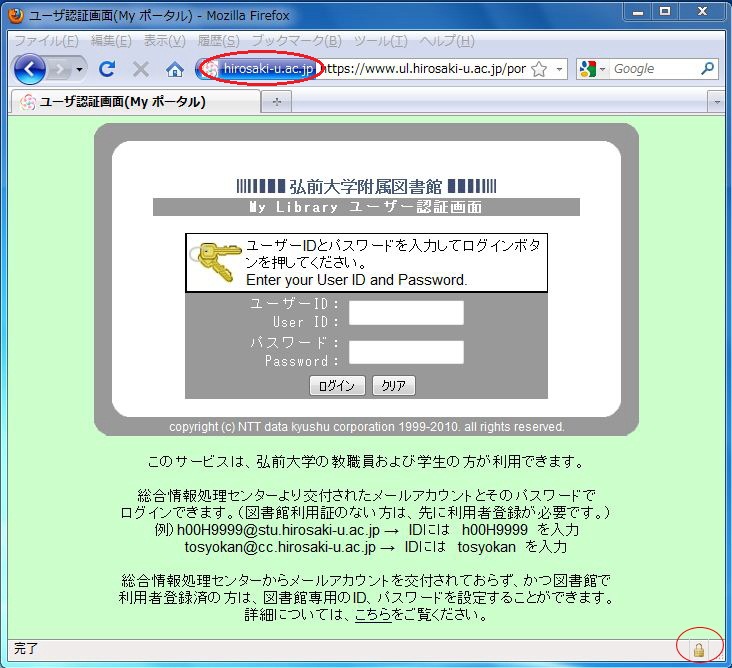Click the Reload page icon
The height and width of the screenshot is (668, 732).
107,69
